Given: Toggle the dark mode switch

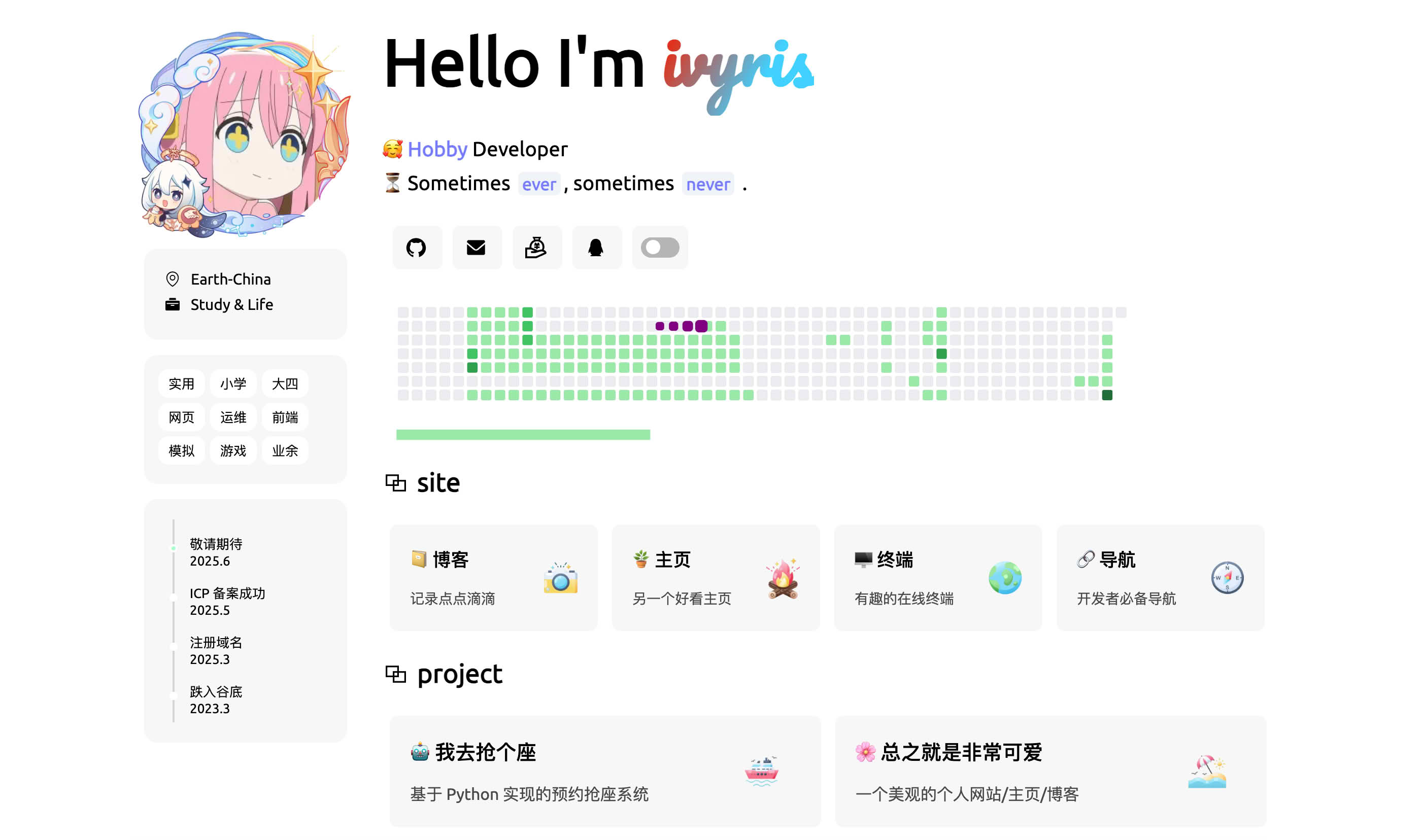Looking at the screenshot, I should [659, 248].
